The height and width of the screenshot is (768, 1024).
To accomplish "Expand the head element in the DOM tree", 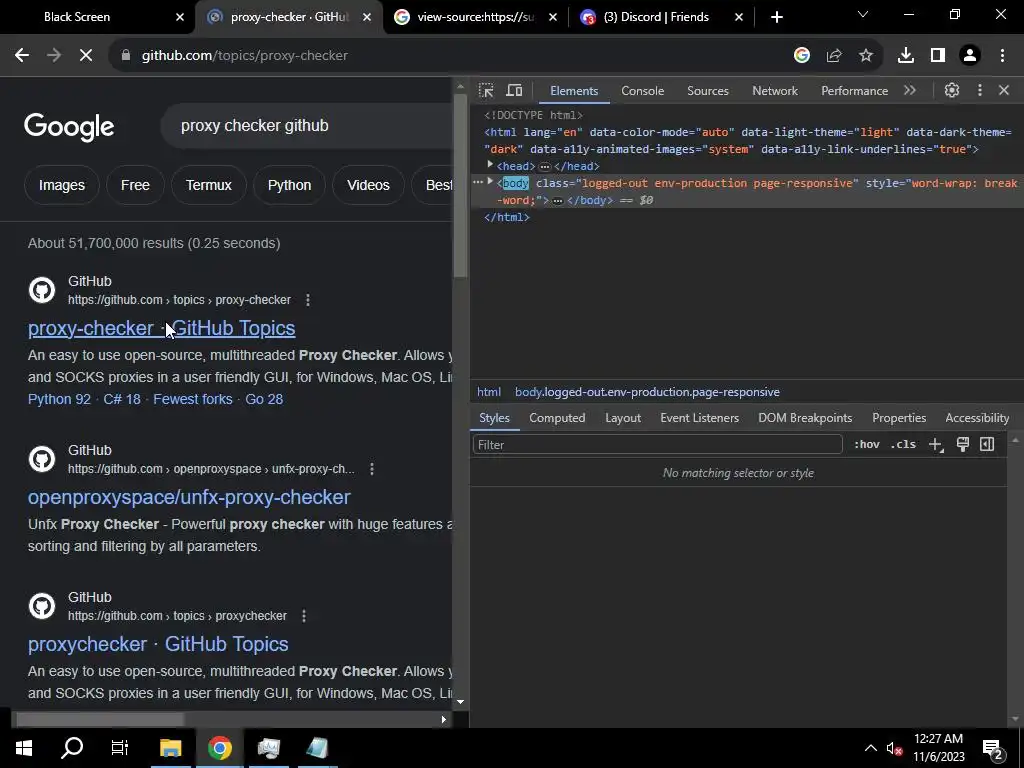I will pos(490,165).
